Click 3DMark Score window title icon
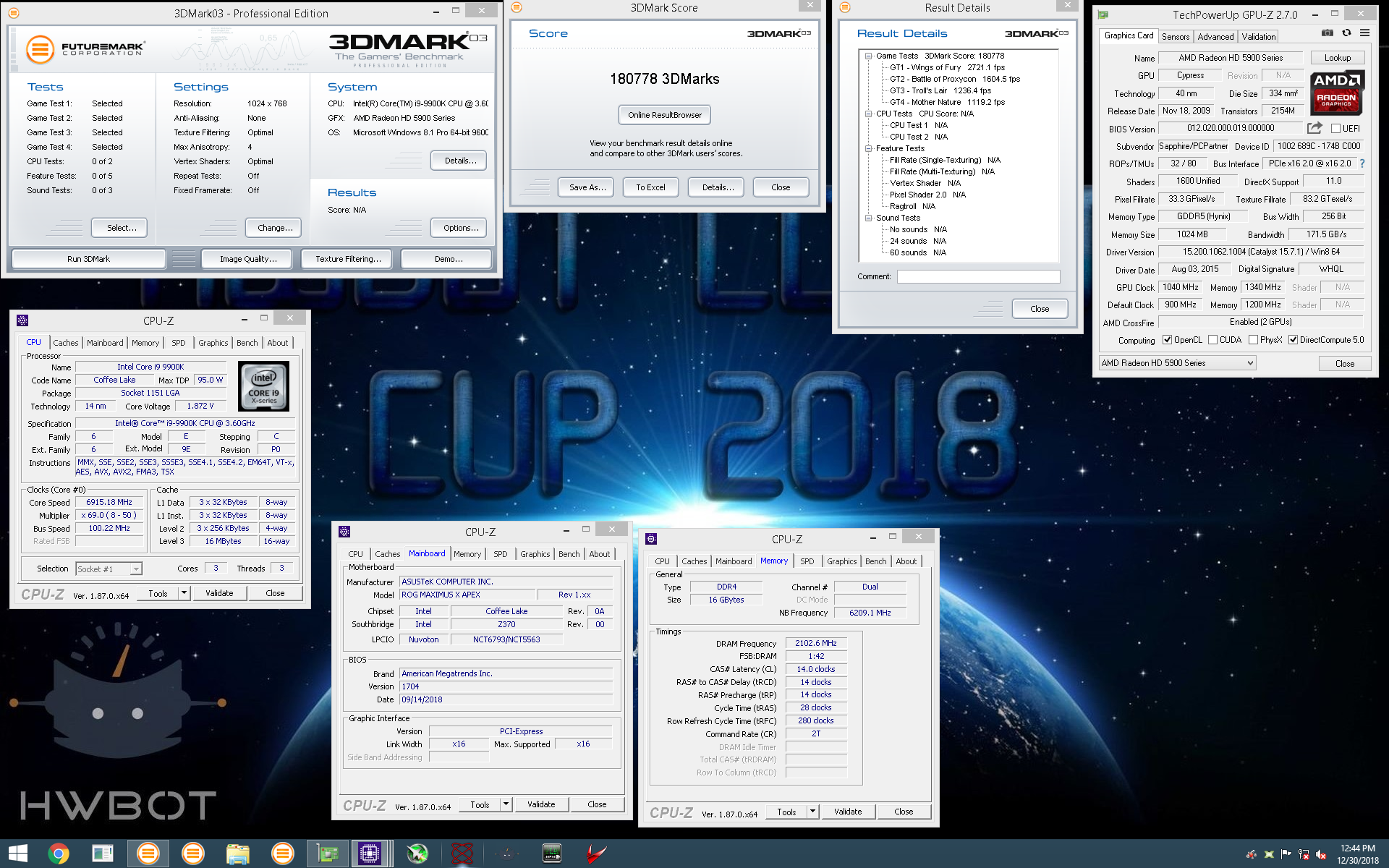 click(517, 7)
